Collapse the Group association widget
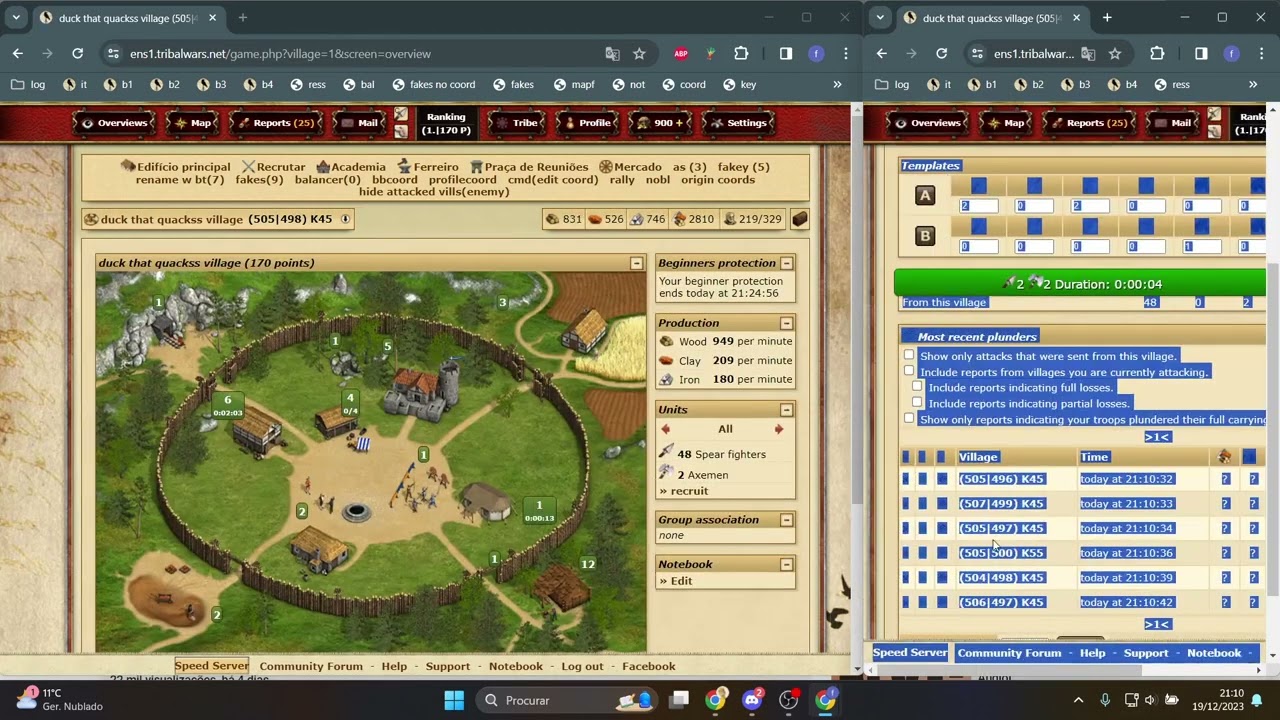Viewport: 1280px width, 720px height. tap(787, 520)
